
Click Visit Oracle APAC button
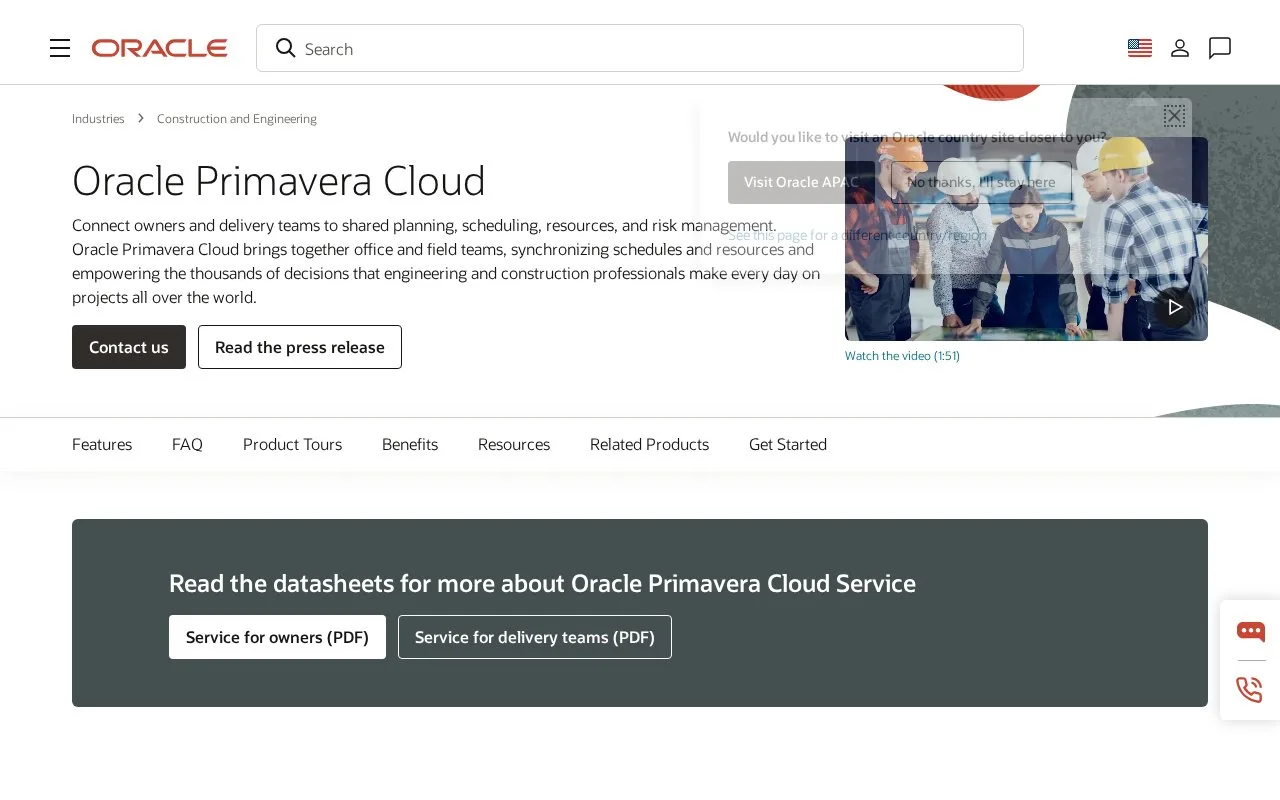[x=801, y=182]
